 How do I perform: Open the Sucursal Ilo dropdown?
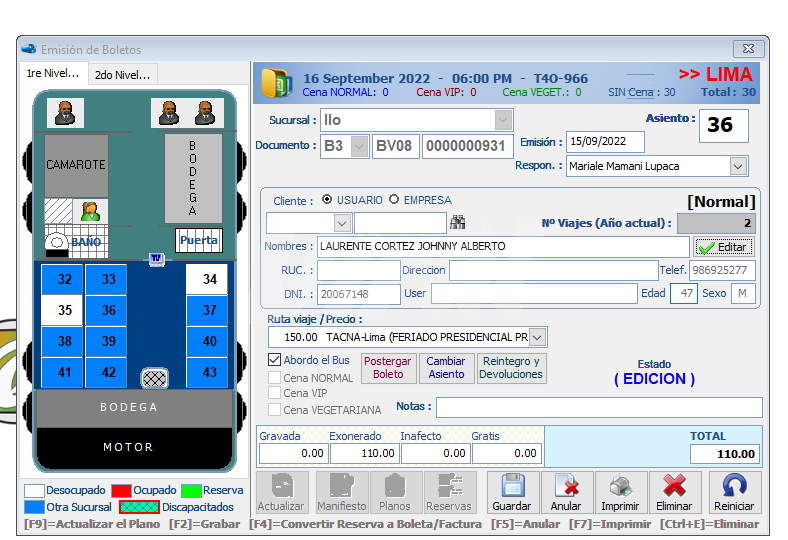point(503,120)
